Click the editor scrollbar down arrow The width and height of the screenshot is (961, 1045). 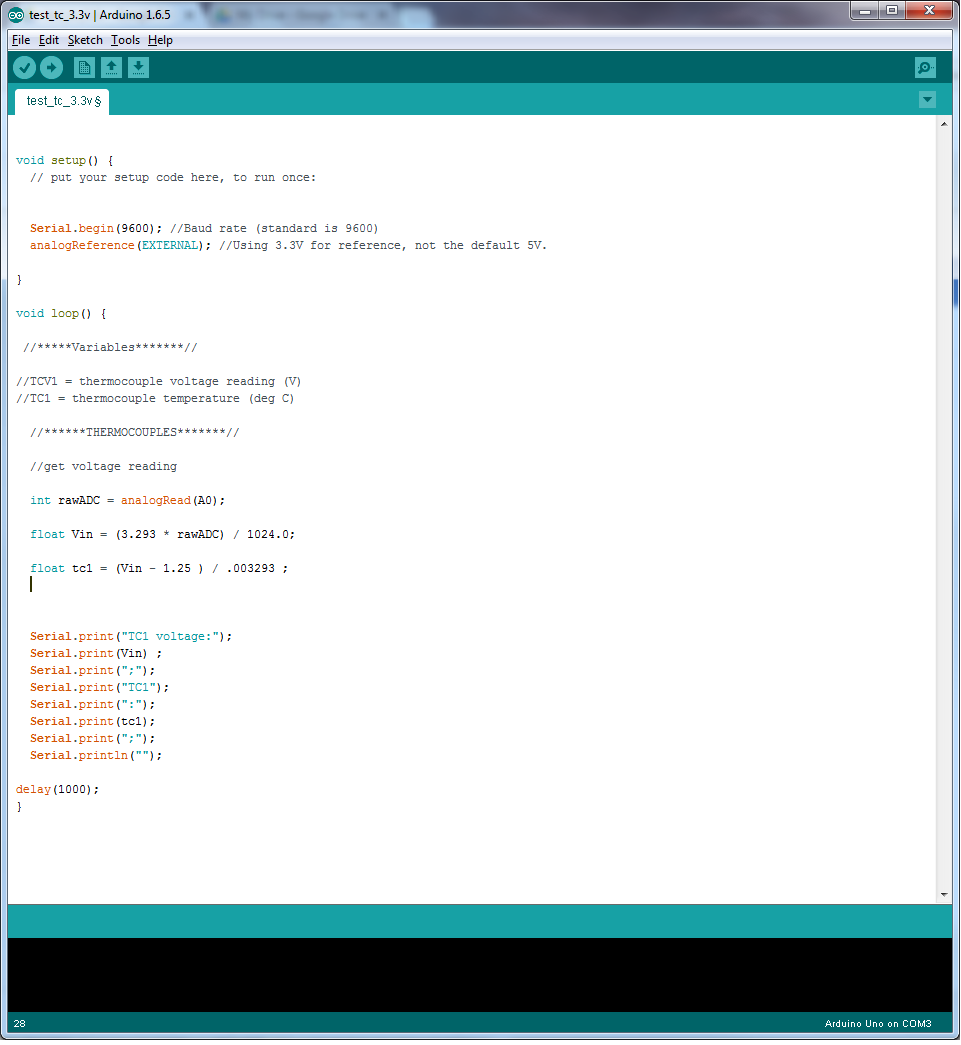944,895
